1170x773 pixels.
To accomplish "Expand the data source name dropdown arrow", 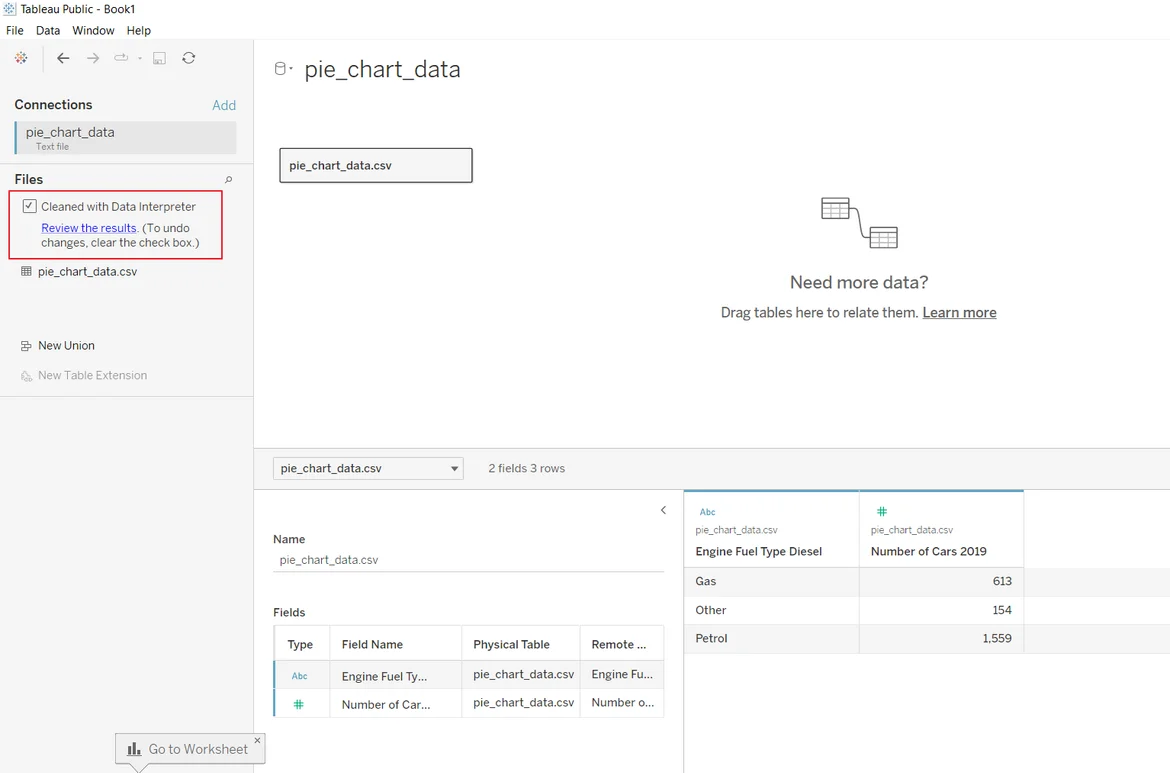I will [x=291, y=69].
